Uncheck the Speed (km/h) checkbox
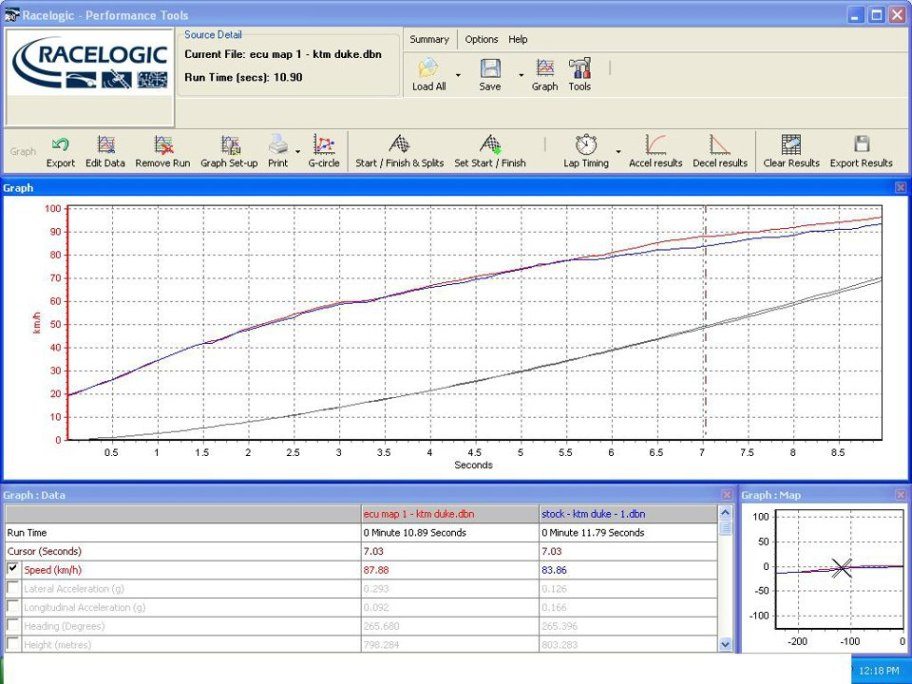Viewport: 912px width, 684px height. tap(13, 569)
